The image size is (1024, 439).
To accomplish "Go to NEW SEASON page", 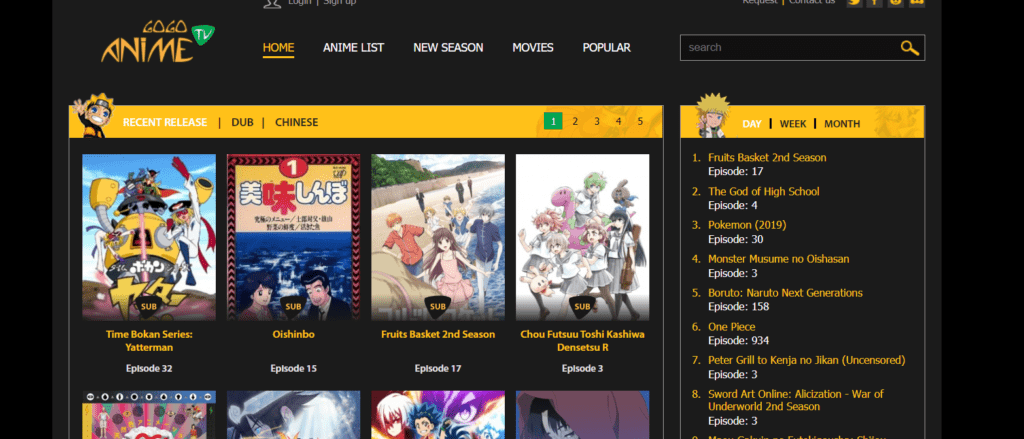I will click(x=448, y=48).
